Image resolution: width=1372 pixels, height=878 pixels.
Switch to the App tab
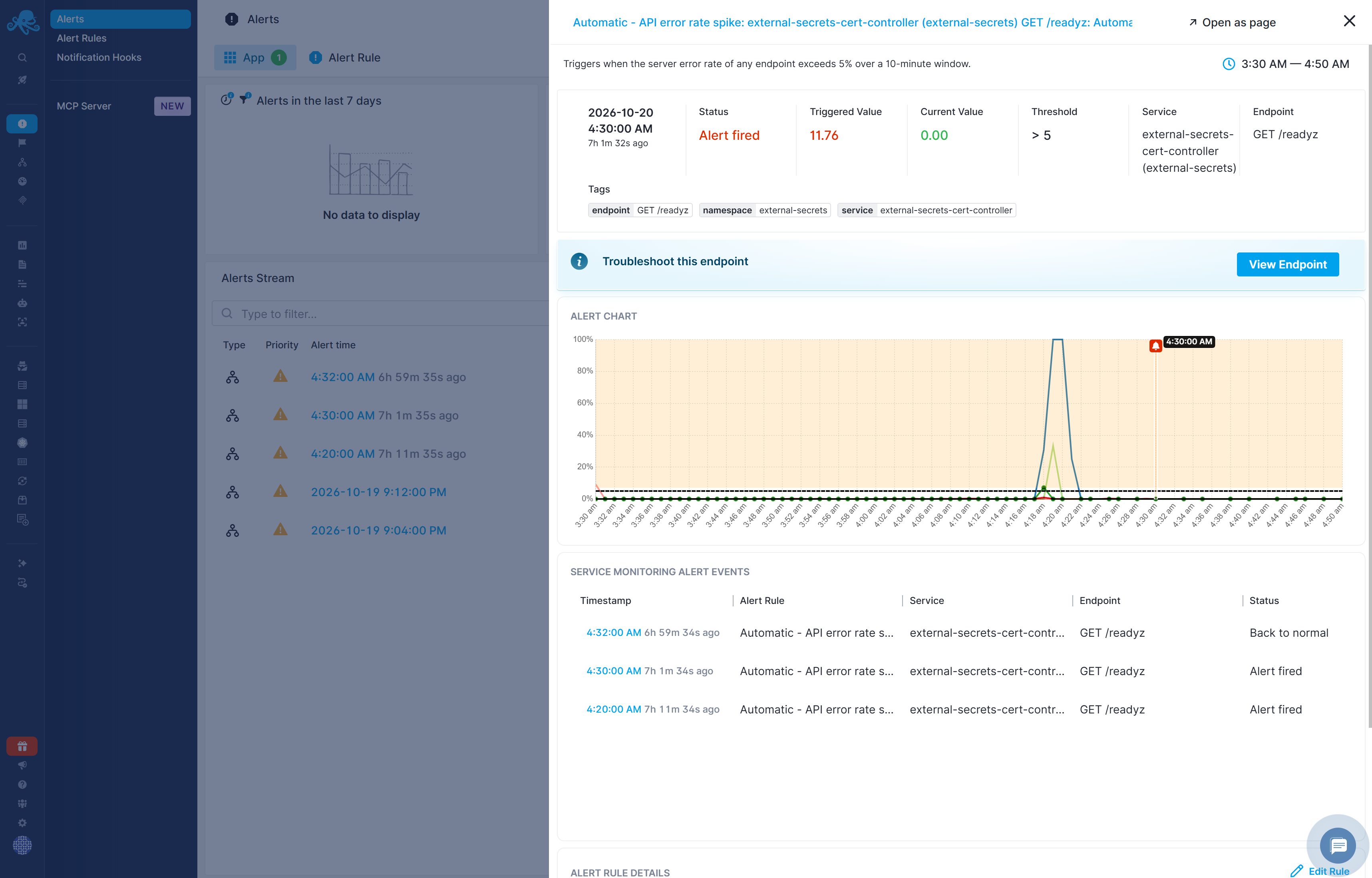pyautogui.click(x=255, y=58)
